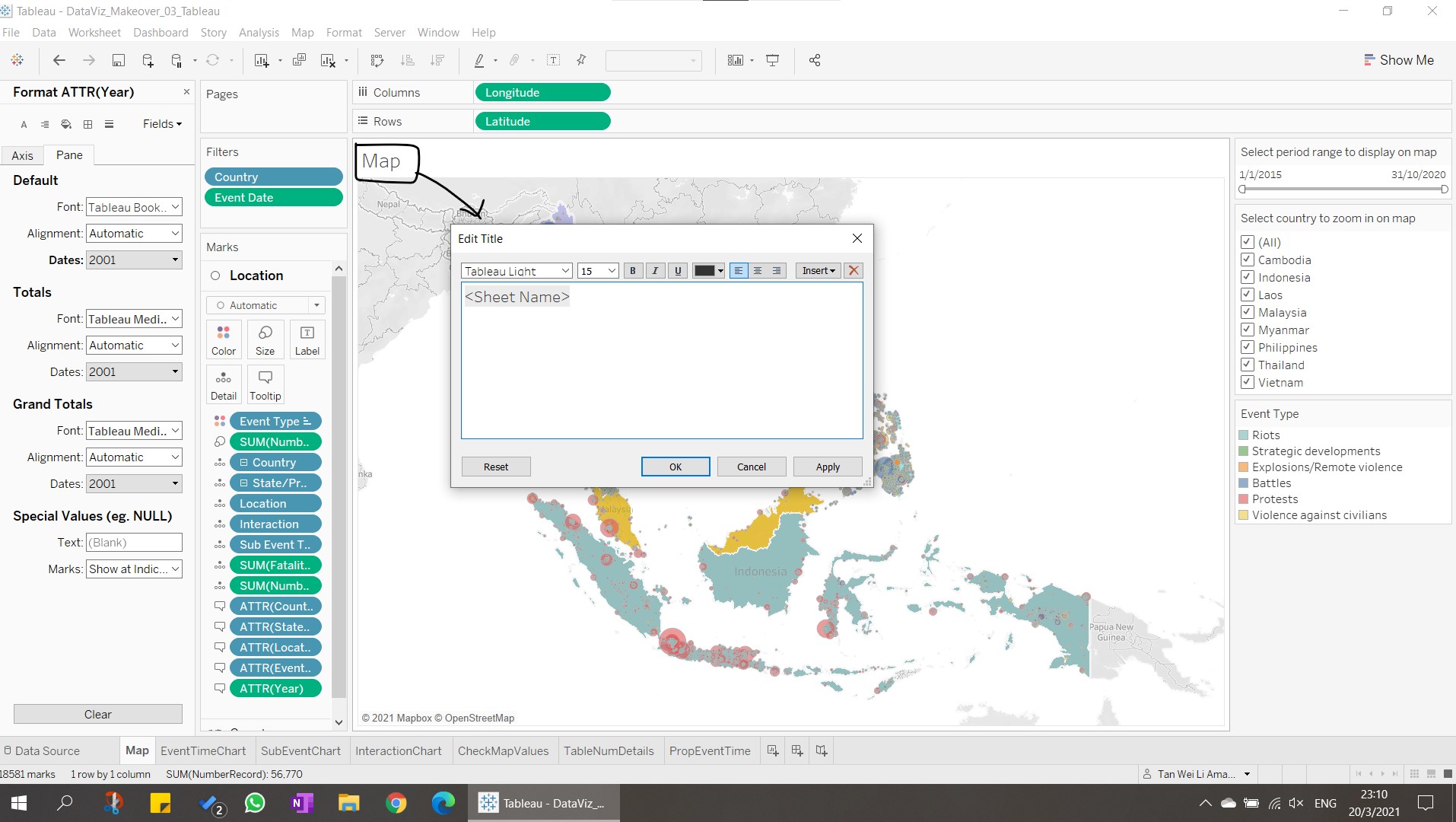The width and height of the screenshot is (1456, 822).
Task: Toggle the Philippines checkbox
Action: 1248,347
